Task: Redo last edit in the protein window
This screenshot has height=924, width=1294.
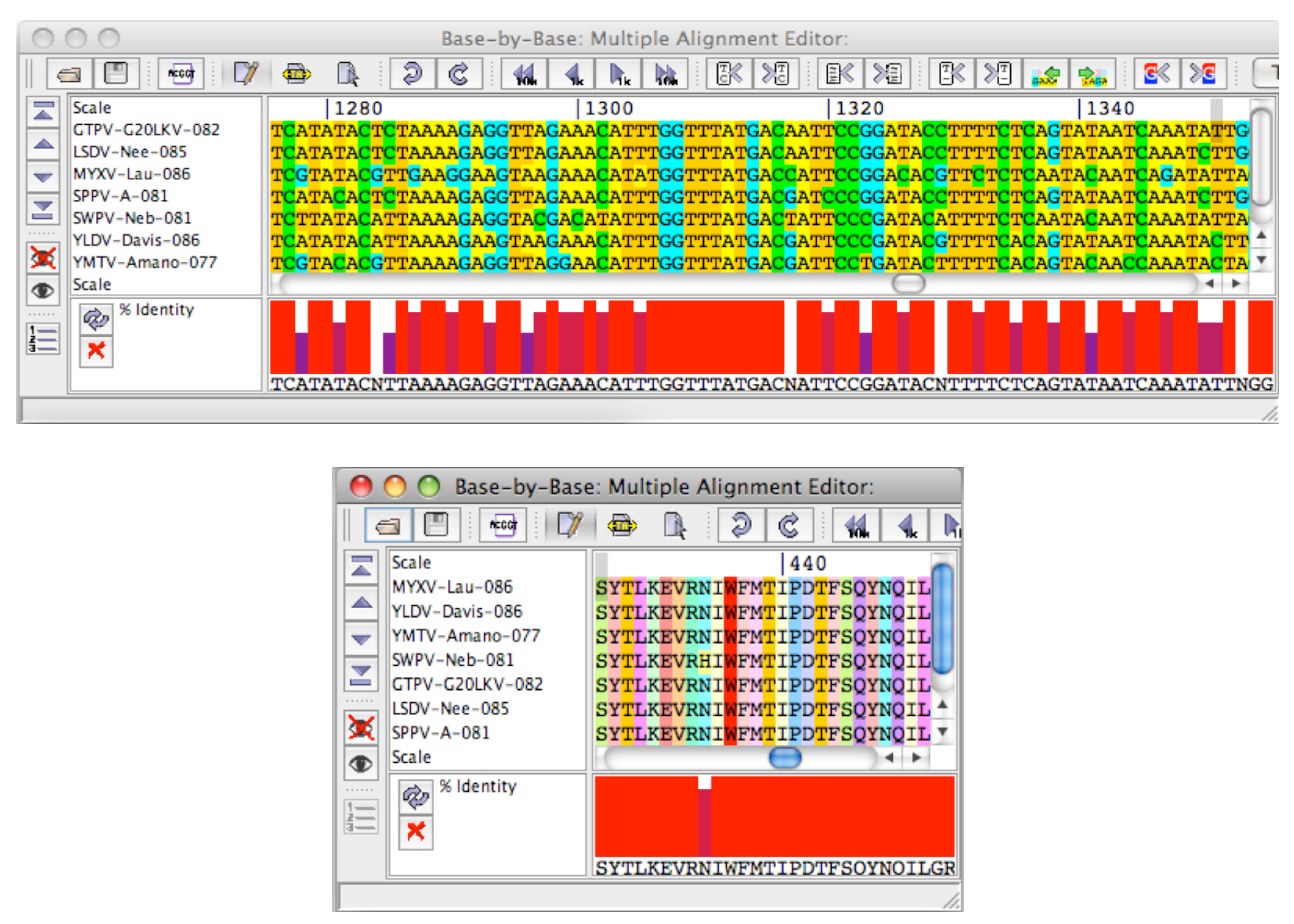Action: (789, 525)
